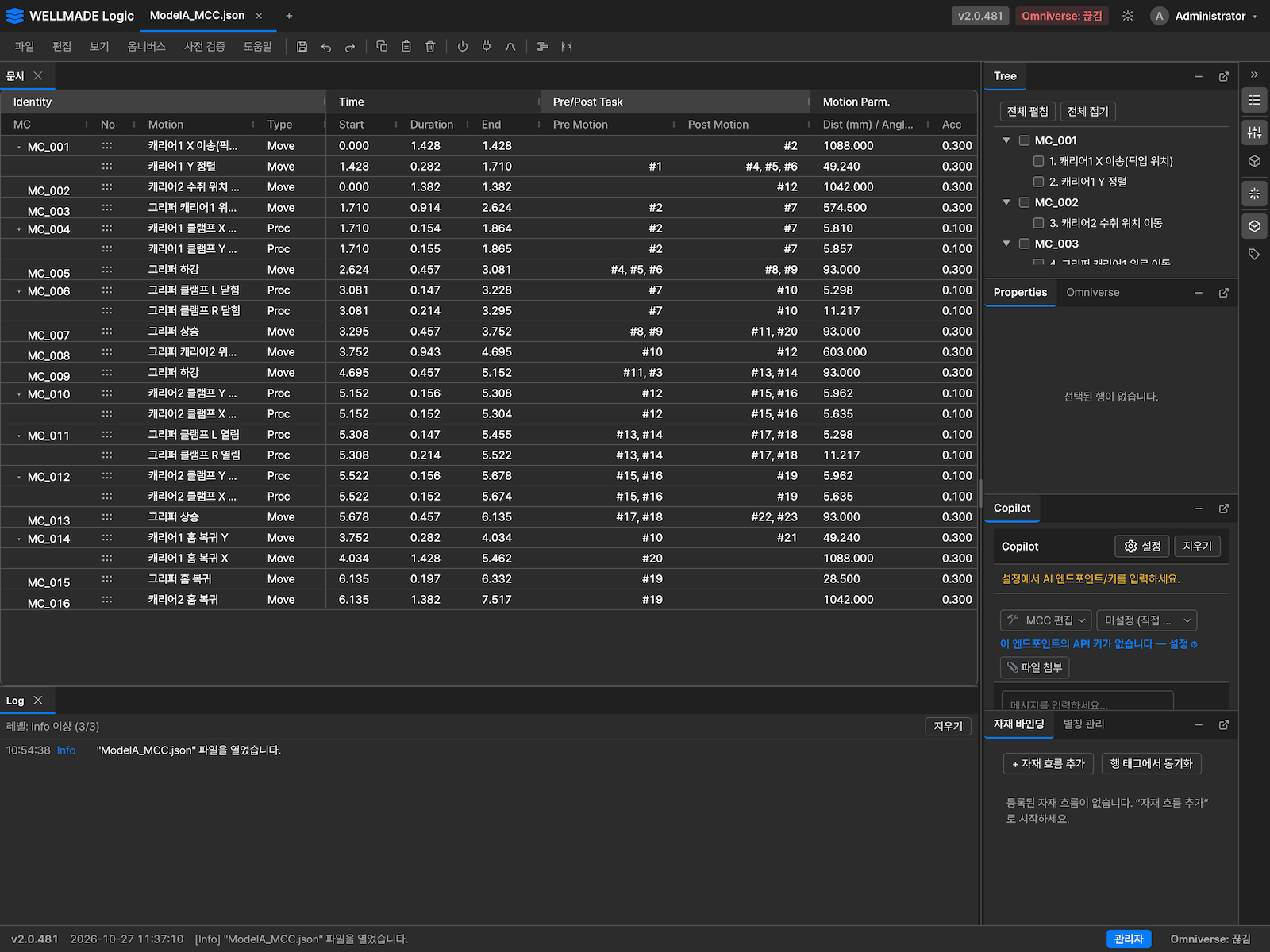Check '3. 캐리어2 수취 위치 이동' checkbox

[x=1038, y=223]
